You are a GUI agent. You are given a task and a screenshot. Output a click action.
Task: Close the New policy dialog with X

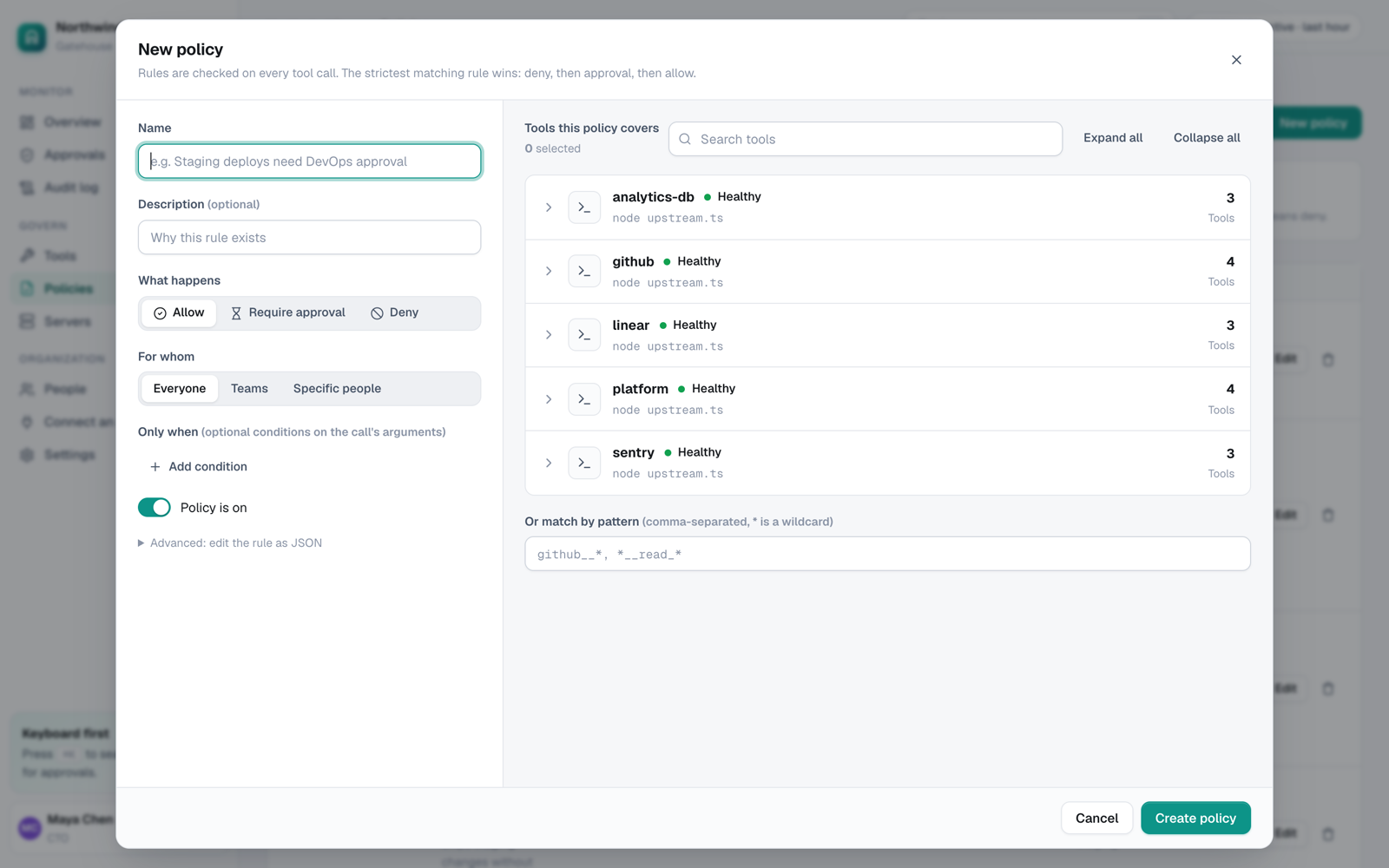click(x=1236, y=60)
